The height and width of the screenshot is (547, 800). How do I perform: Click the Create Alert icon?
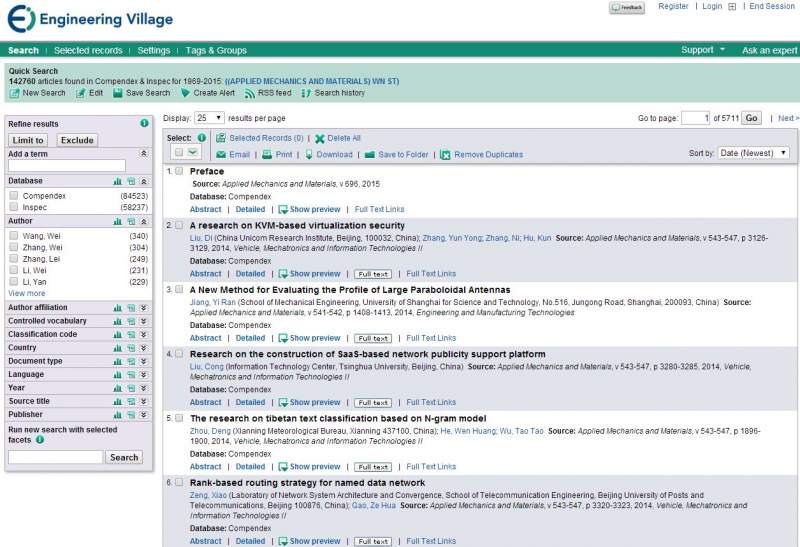(185, 93)
